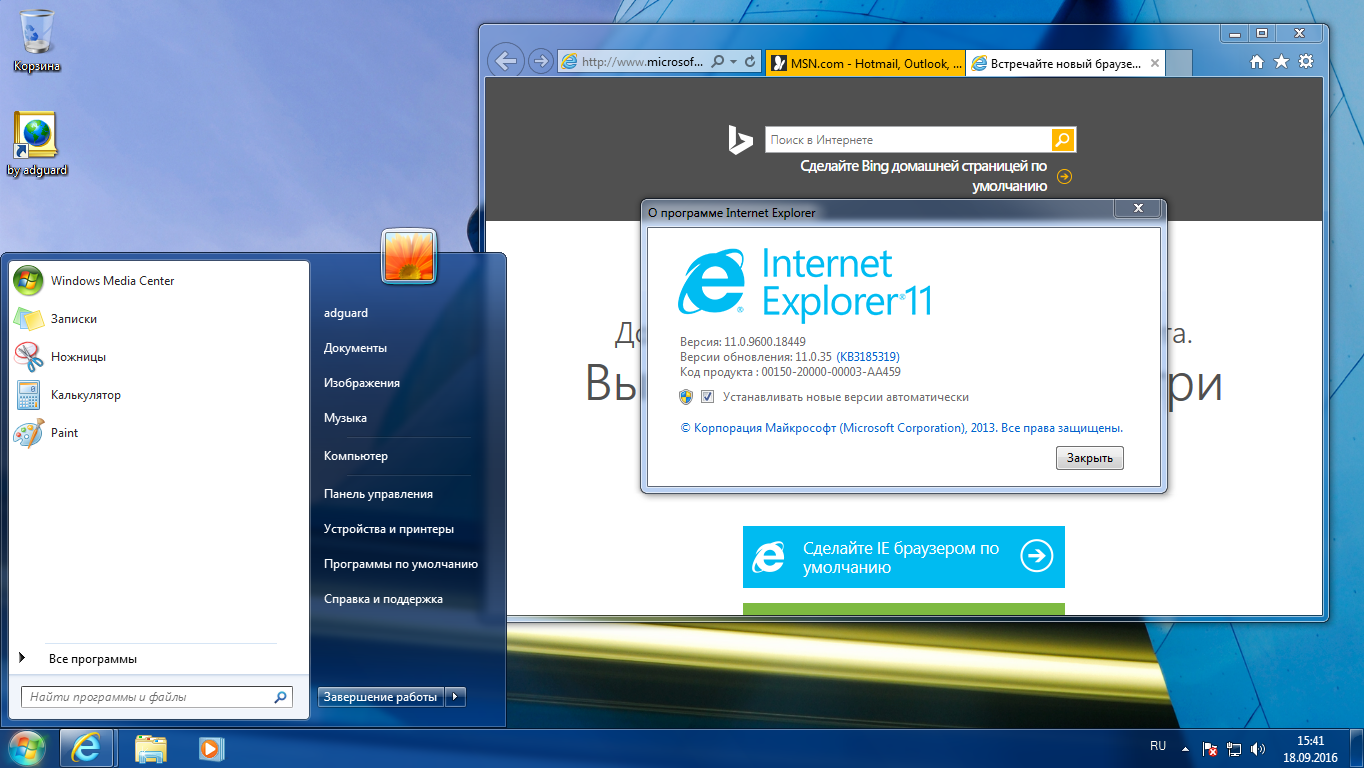Click 'Сделайте IE браузером по умолчанию' banner
Screen dimensions: 1364x768
904,557
